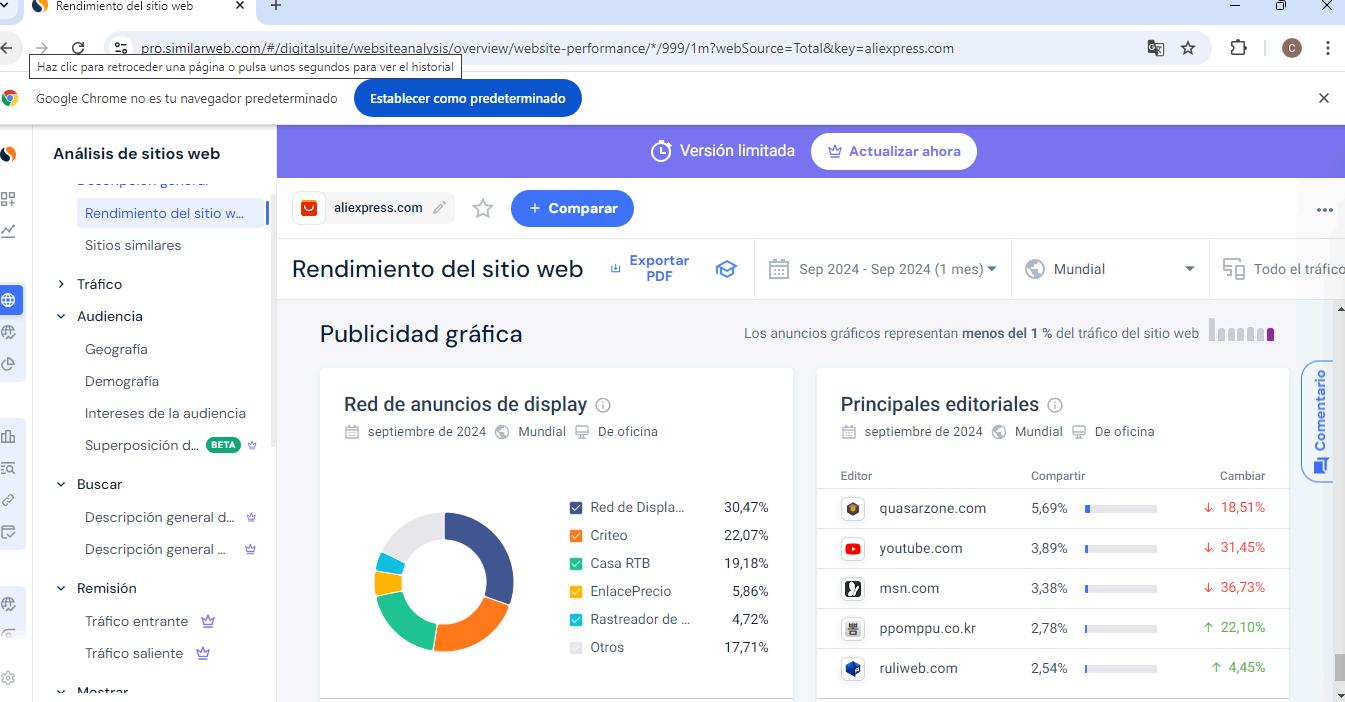Click orange Criteo donut chart segment
Image resolution: width=1345 pixels, height=702 pixels.
tap(473, 626)
